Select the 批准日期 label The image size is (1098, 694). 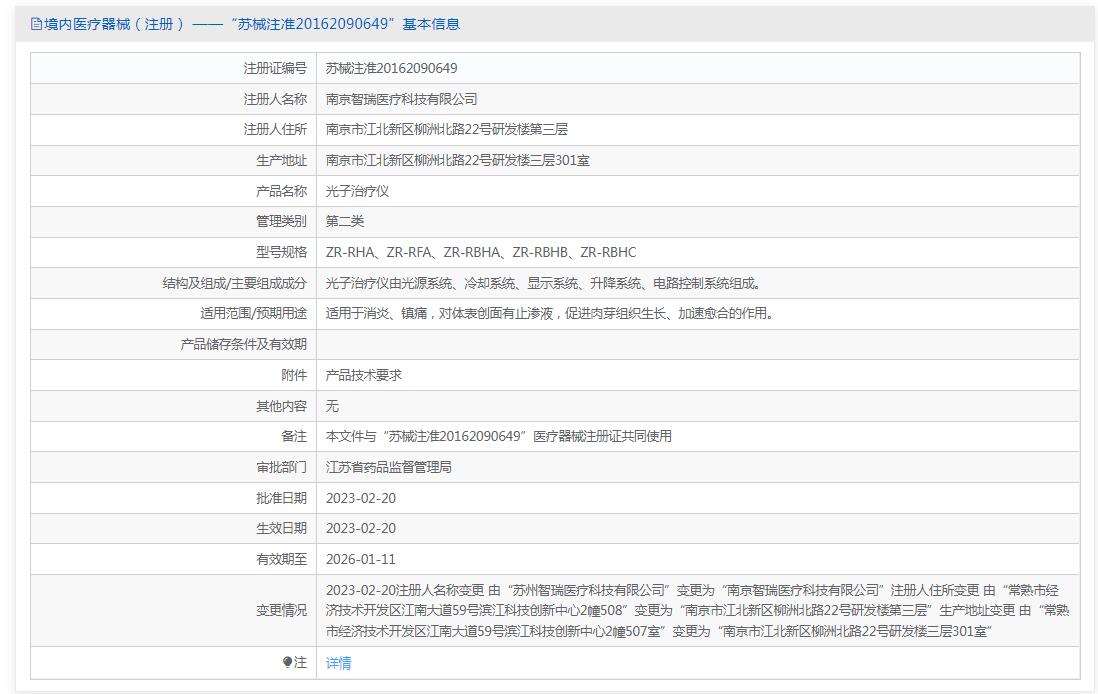point(282,498)
